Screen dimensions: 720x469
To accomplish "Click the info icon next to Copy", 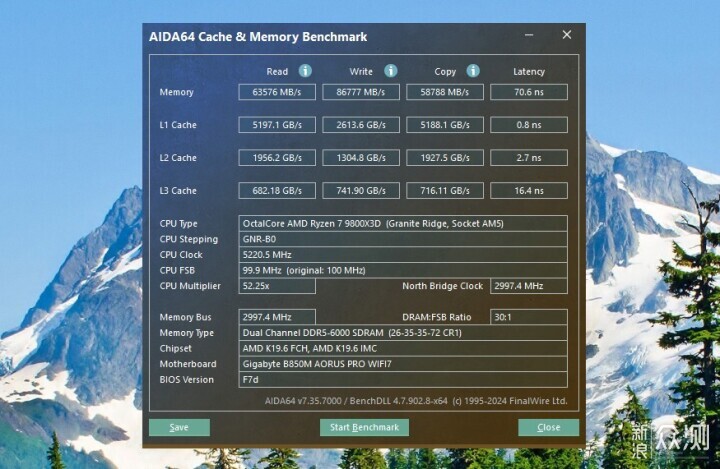I will tap(473, 71).
